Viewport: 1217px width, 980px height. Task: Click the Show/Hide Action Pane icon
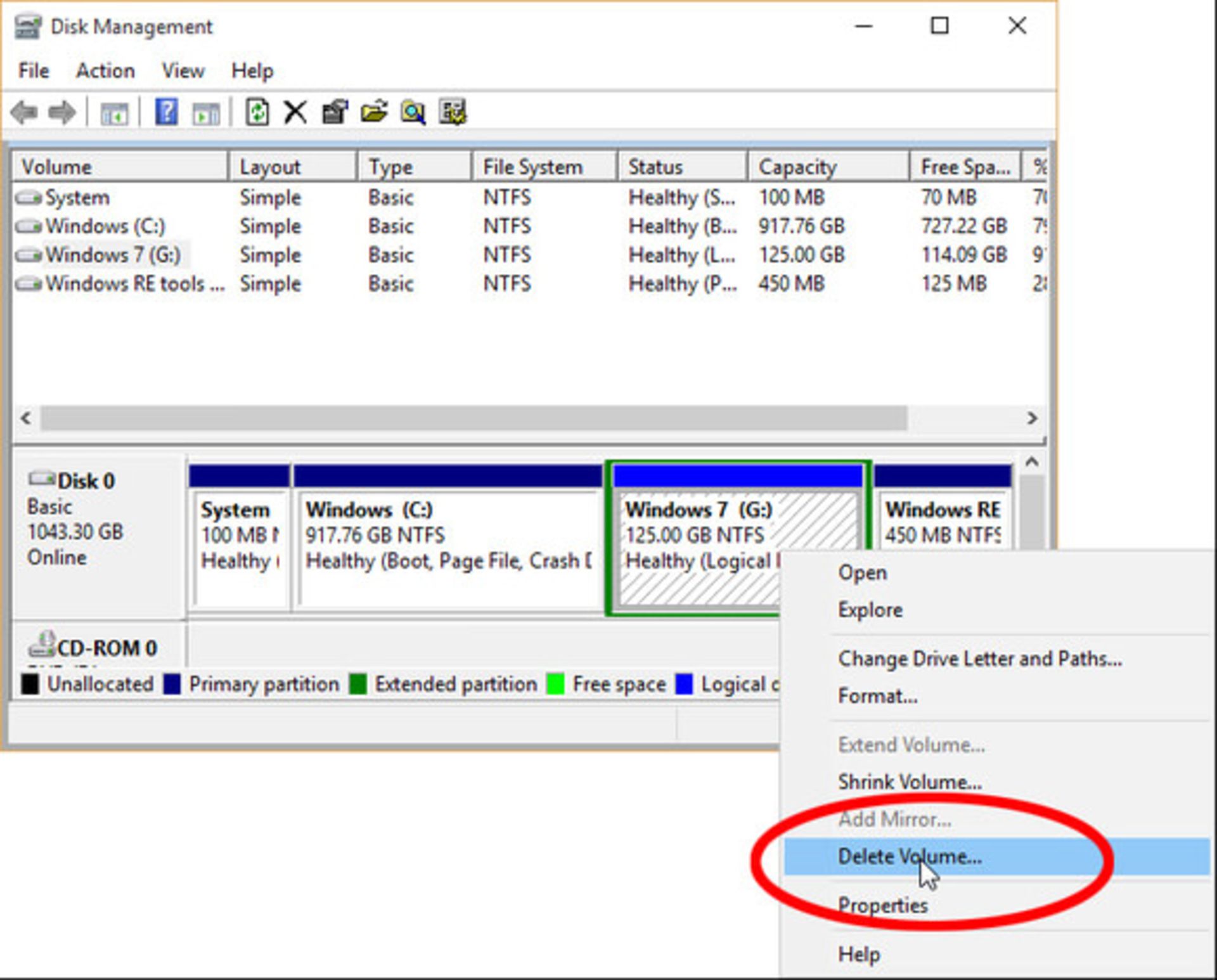coord(206,113)
